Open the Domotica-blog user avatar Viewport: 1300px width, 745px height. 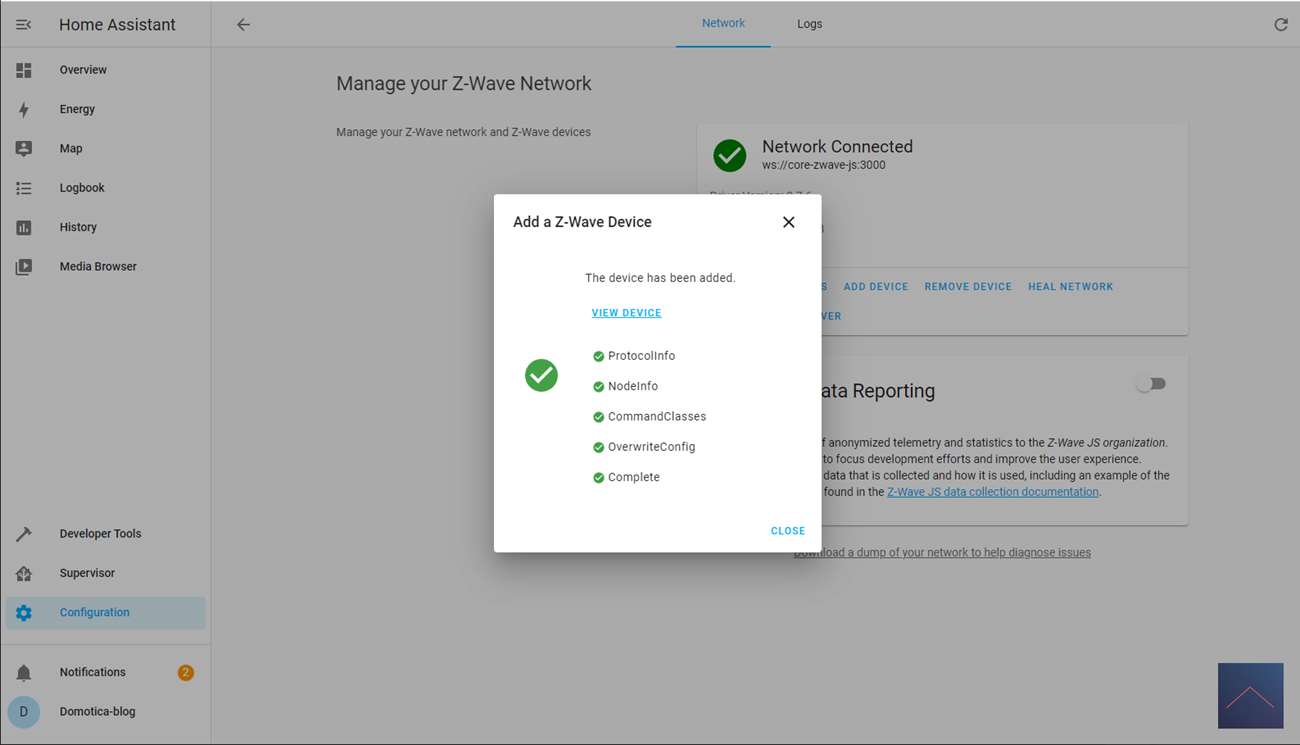coord(24,712)
